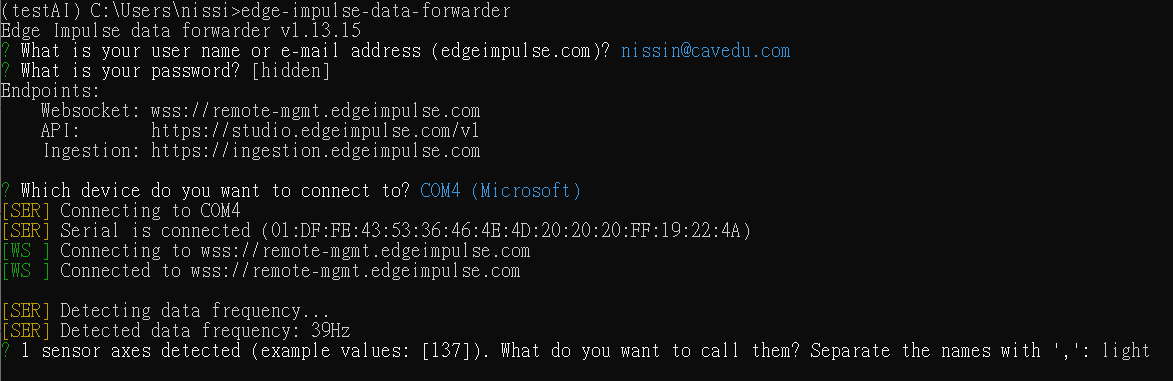
Task: Click the green question mark before username prompt
Action: 6,52
